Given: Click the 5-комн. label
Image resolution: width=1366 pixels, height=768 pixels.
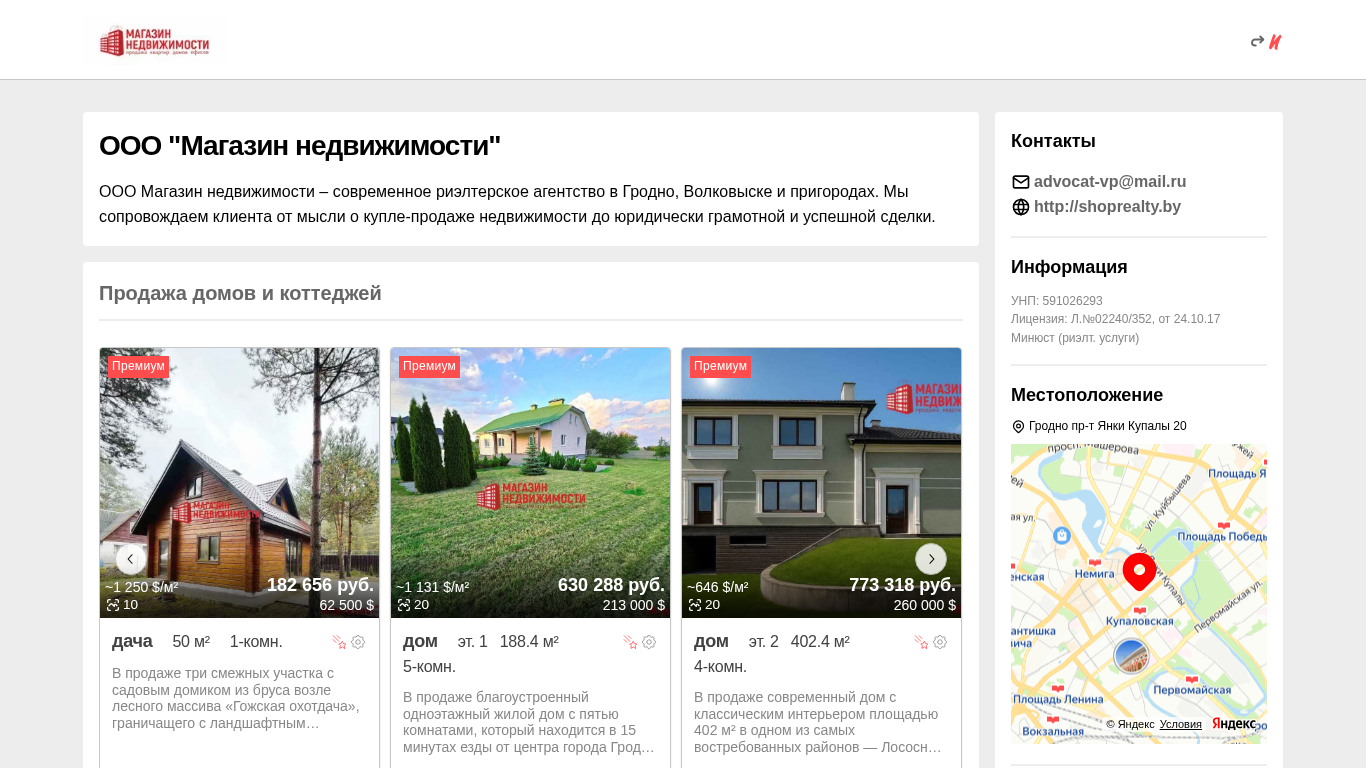Looking at the screenshot, I should (429, 666).
